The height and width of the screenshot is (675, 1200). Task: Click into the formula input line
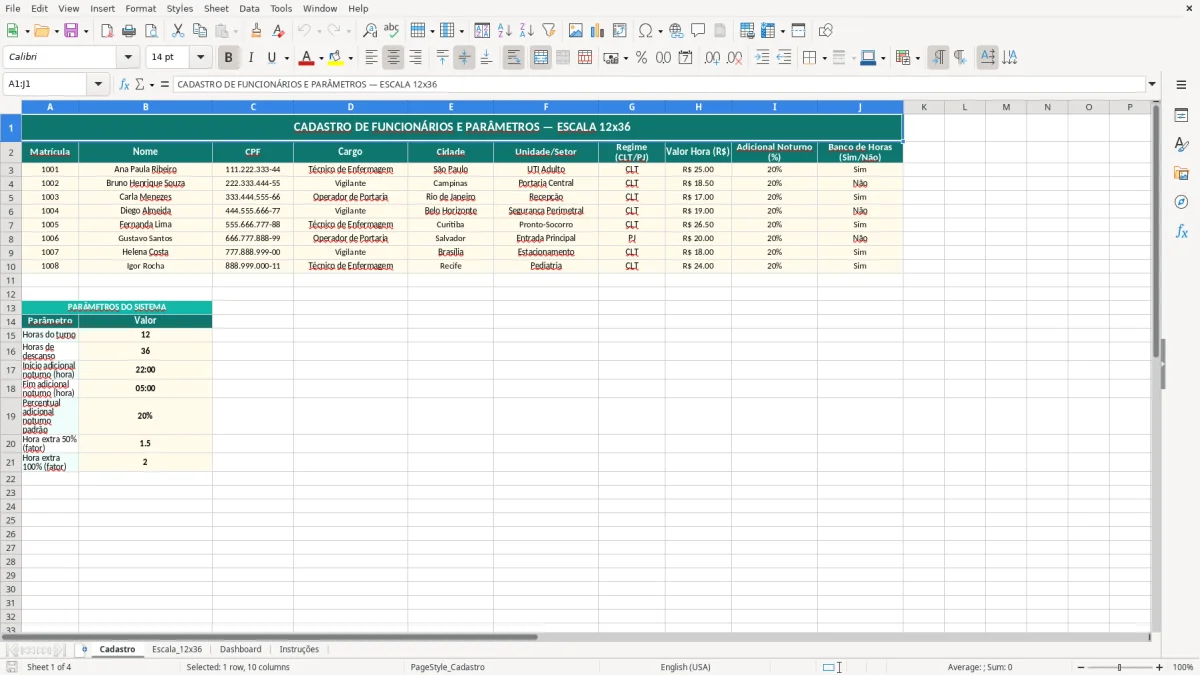pos(658,85)
